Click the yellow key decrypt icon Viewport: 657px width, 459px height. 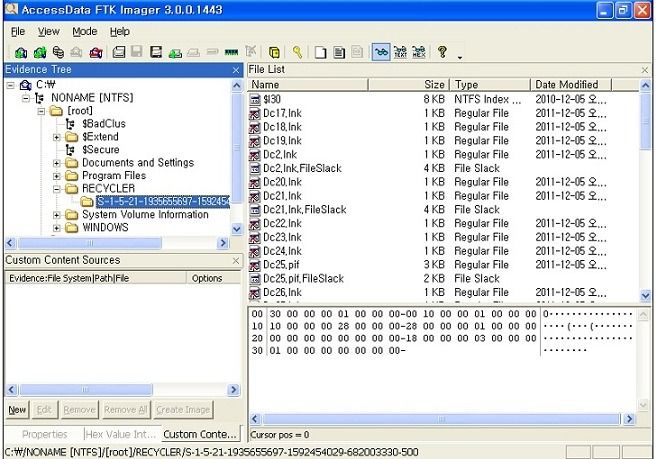pyautogui.click(x=297, y=52)
